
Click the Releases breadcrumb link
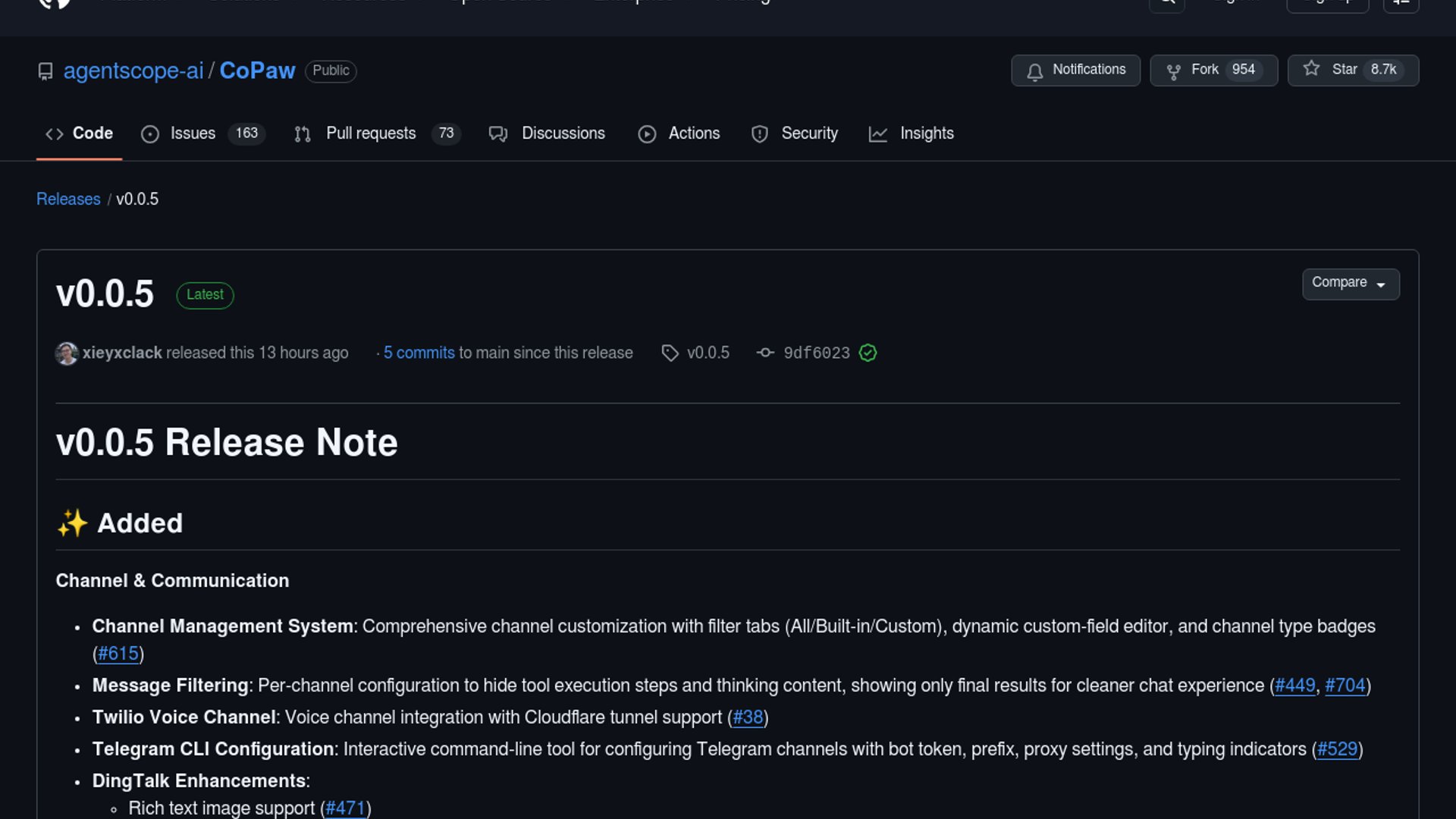click(x=68, y=199)
